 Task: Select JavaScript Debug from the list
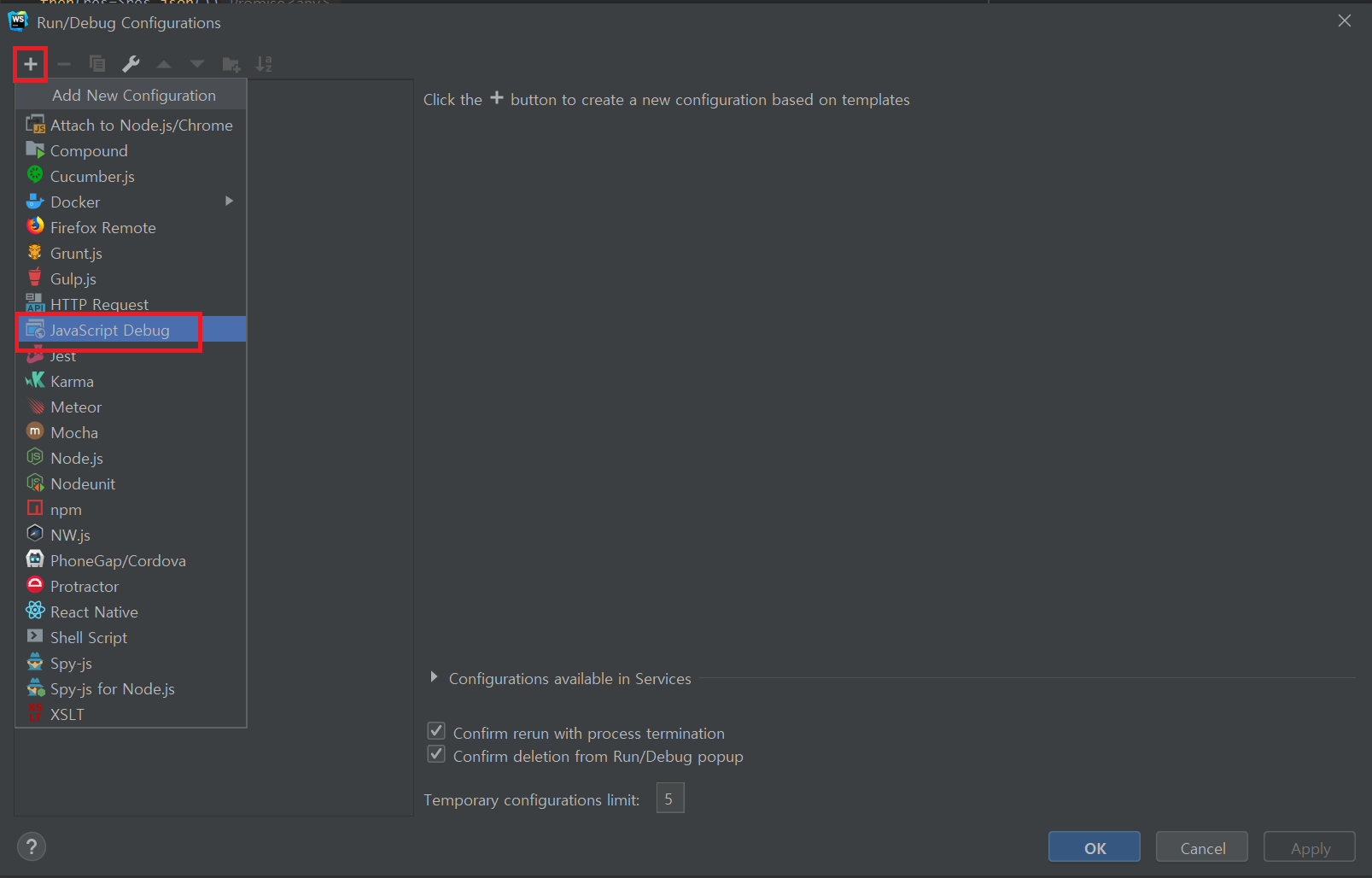[x=131, y=330]
